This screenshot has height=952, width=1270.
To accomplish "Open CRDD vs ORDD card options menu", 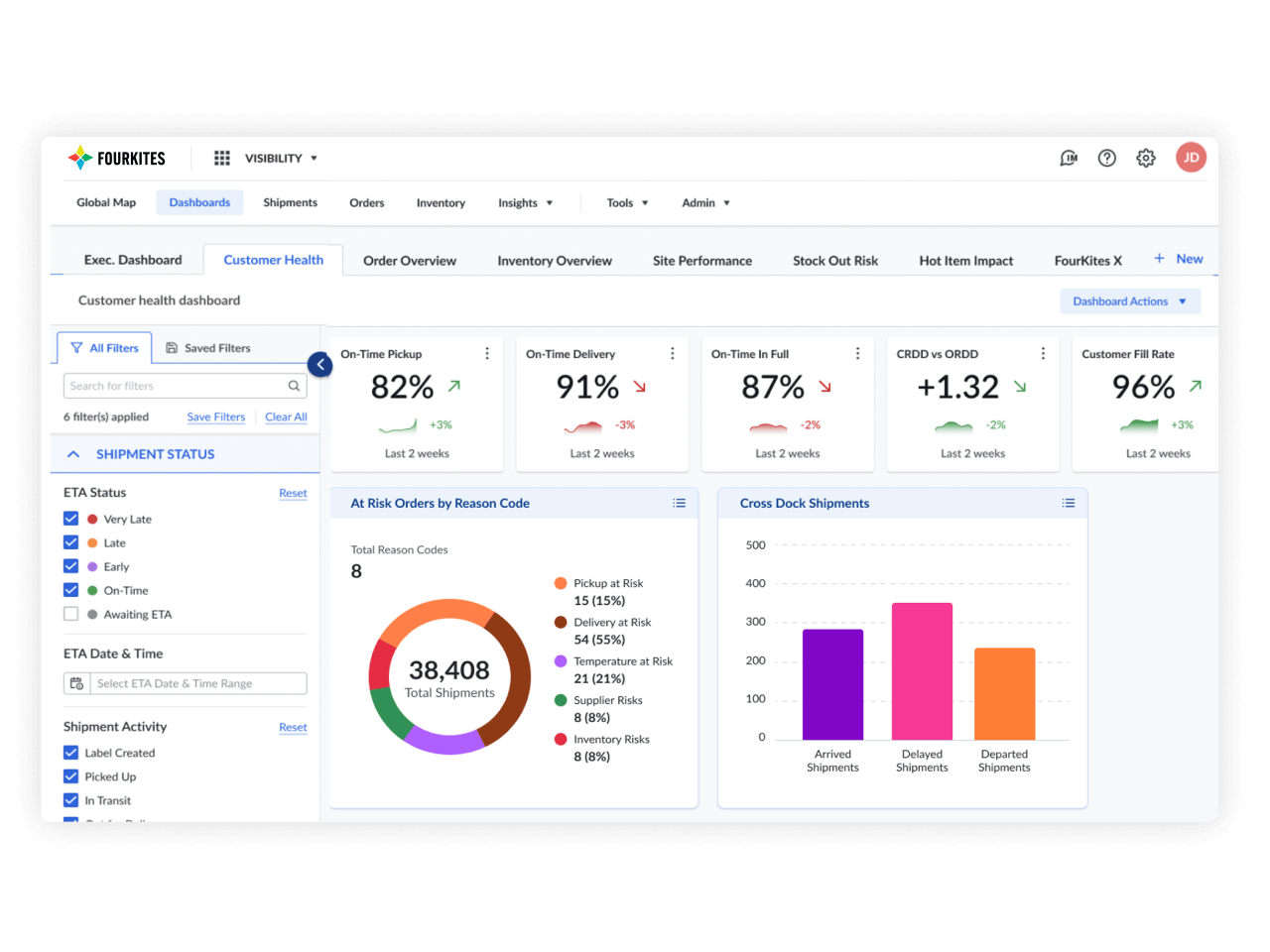I will pos(1043,354).
